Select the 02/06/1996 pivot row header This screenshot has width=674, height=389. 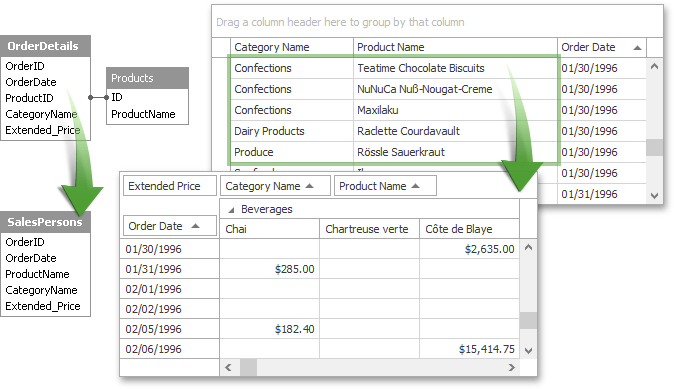[x=169, y=349]
